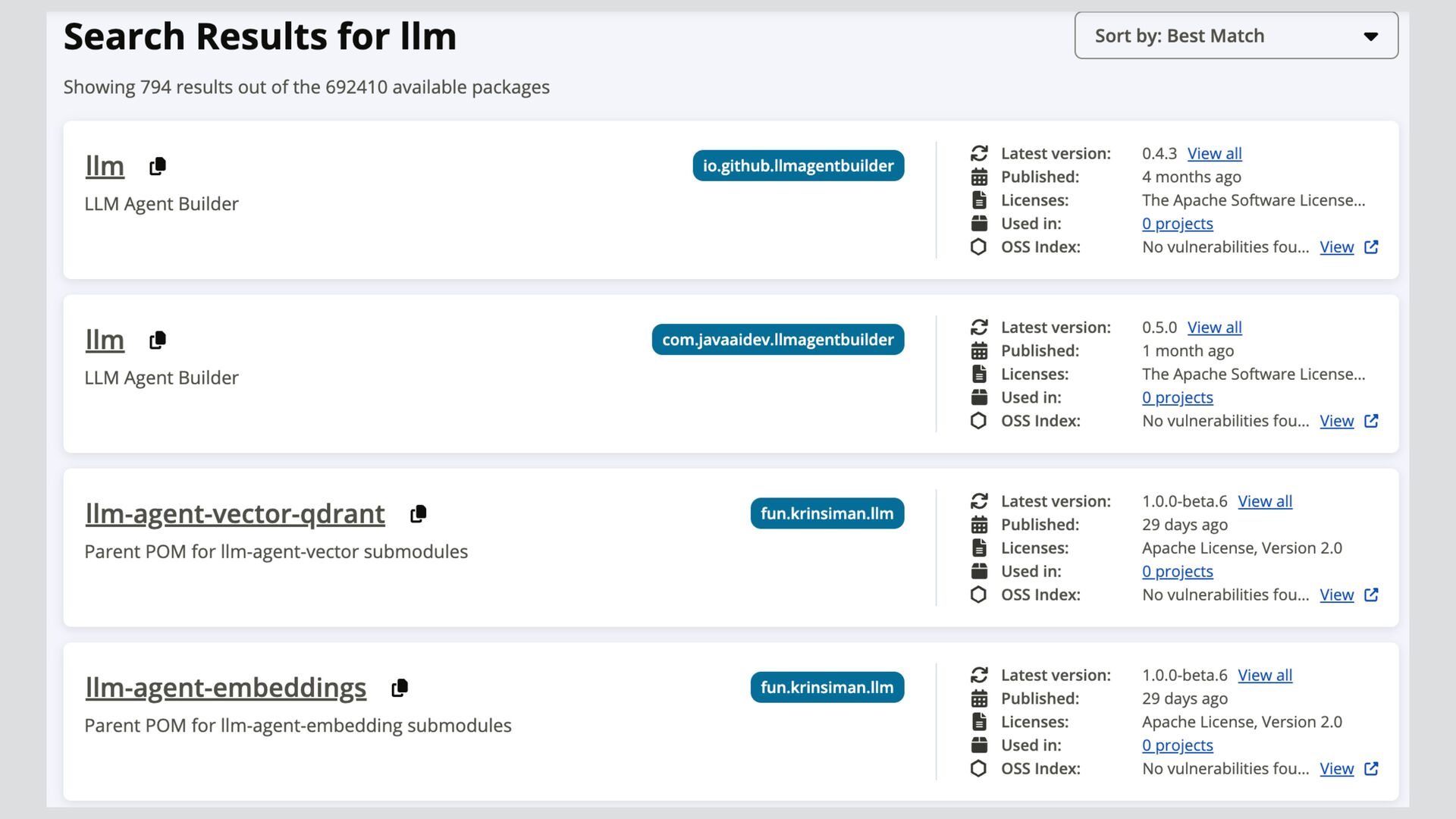Click external link icon in llm-agent-vector-qdrant card

tap(1371, 595)
